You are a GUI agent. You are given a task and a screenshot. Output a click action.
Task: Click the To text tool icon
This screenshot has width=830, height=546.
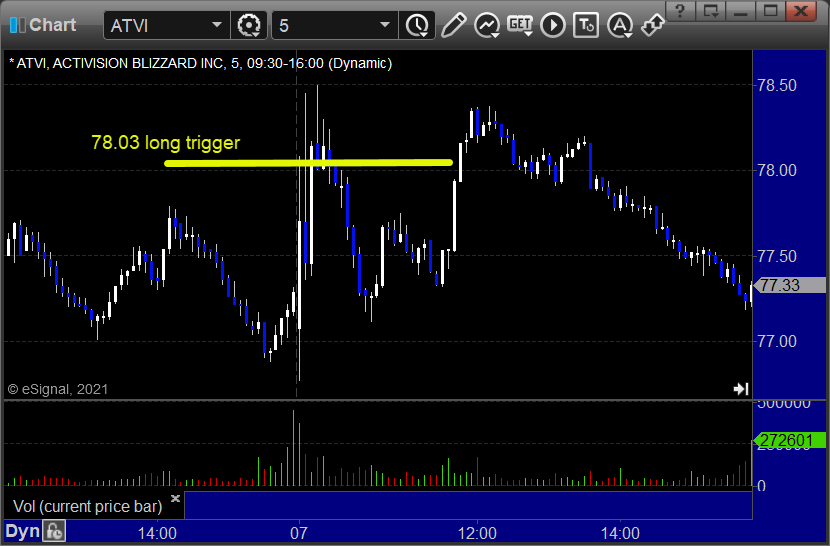tap(586, 25)
